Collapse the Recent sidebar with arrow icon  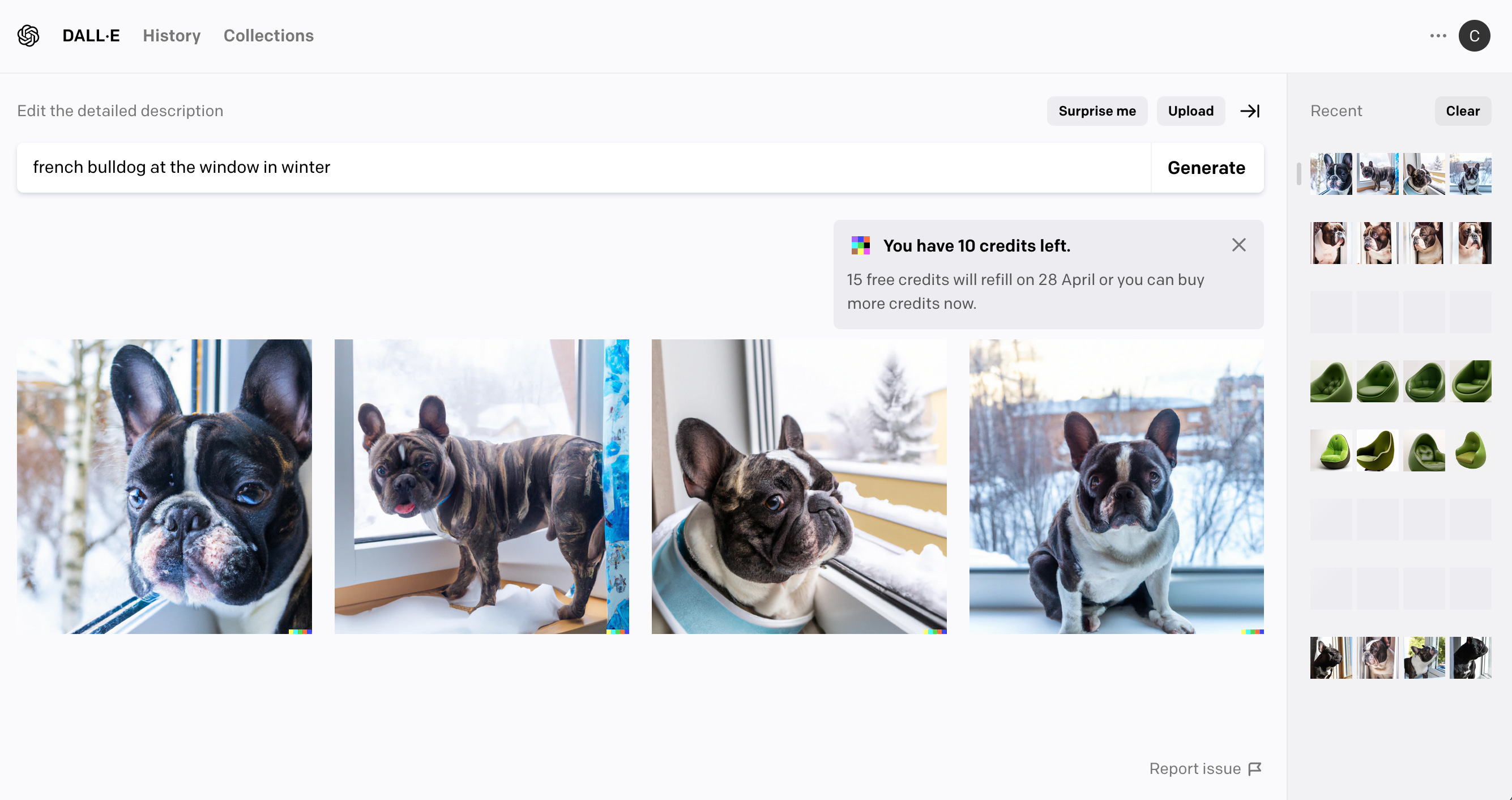[1250, 111]
